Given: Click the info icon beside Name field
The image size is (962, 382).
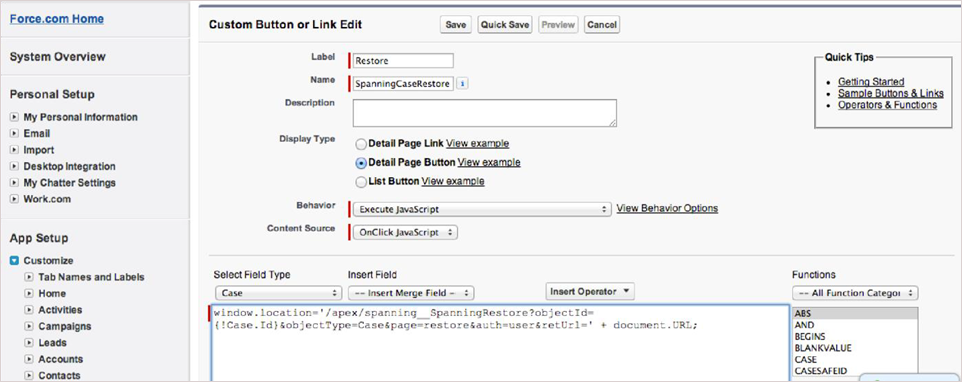Looking at the screenshot, I should pyautogui.click(x=463, y=83).
